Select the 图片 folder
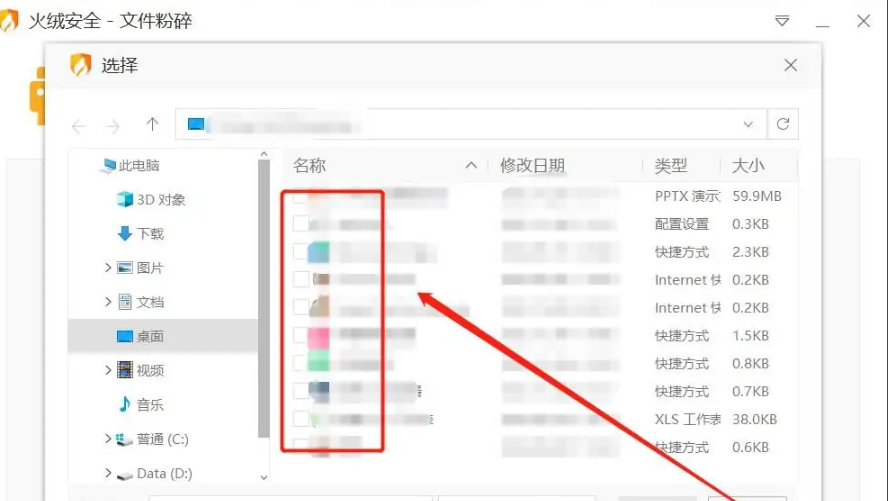 tap(150, 268)
